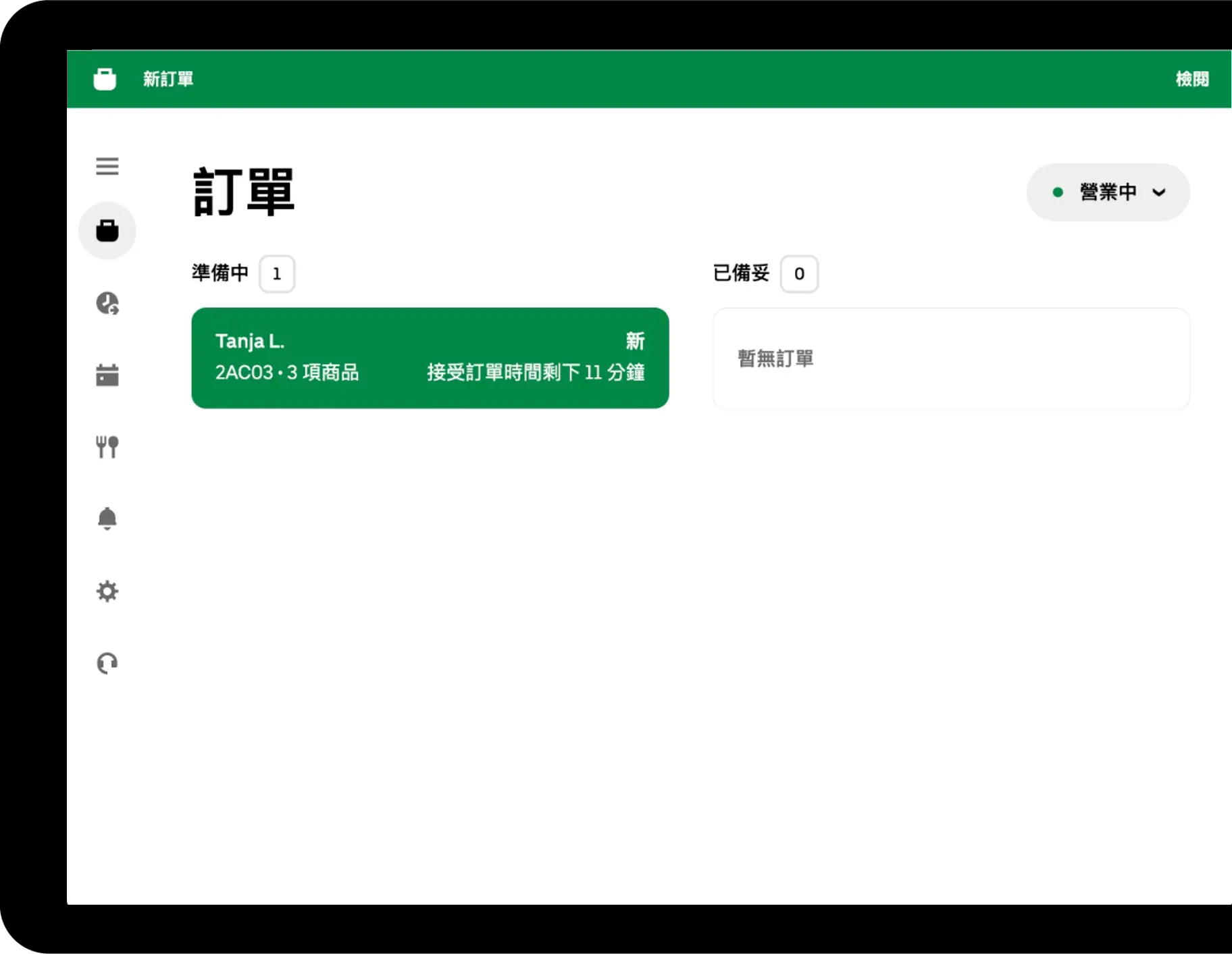
Task: Select the orders bag icon in sidebar
Action: tap(107, 231)
